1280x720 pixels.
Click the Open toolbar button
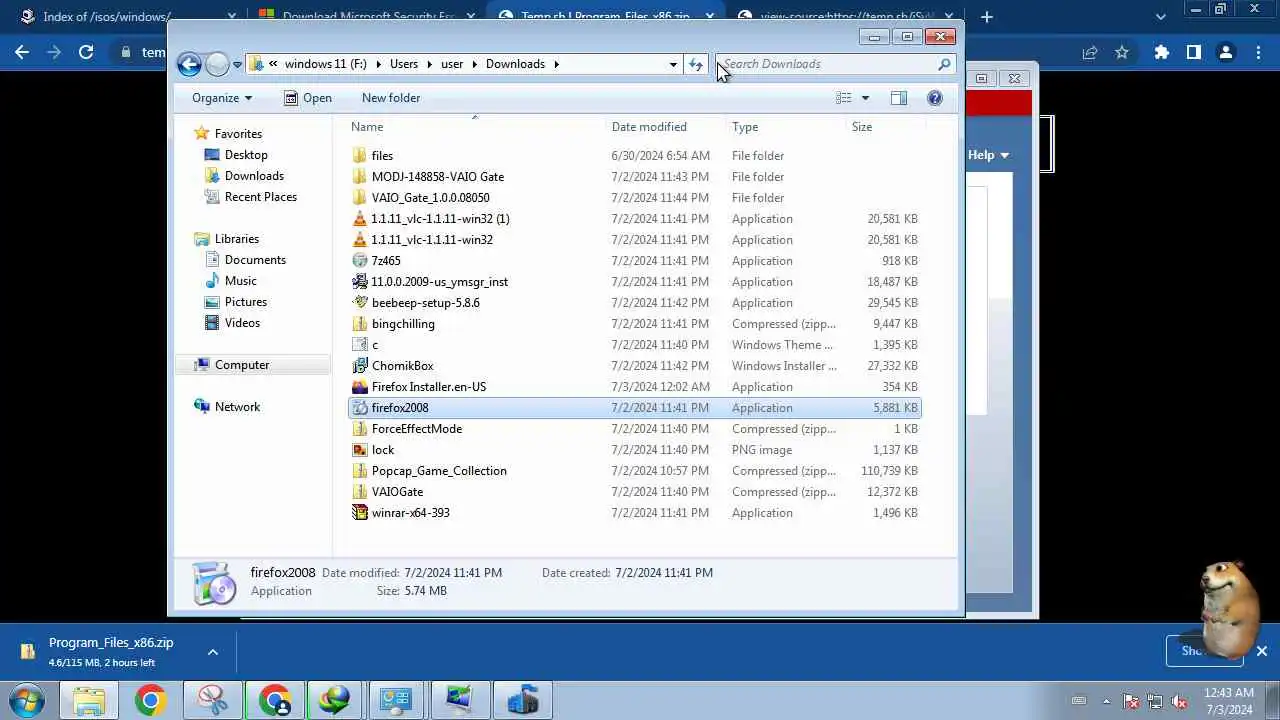[x=308, y=98]
